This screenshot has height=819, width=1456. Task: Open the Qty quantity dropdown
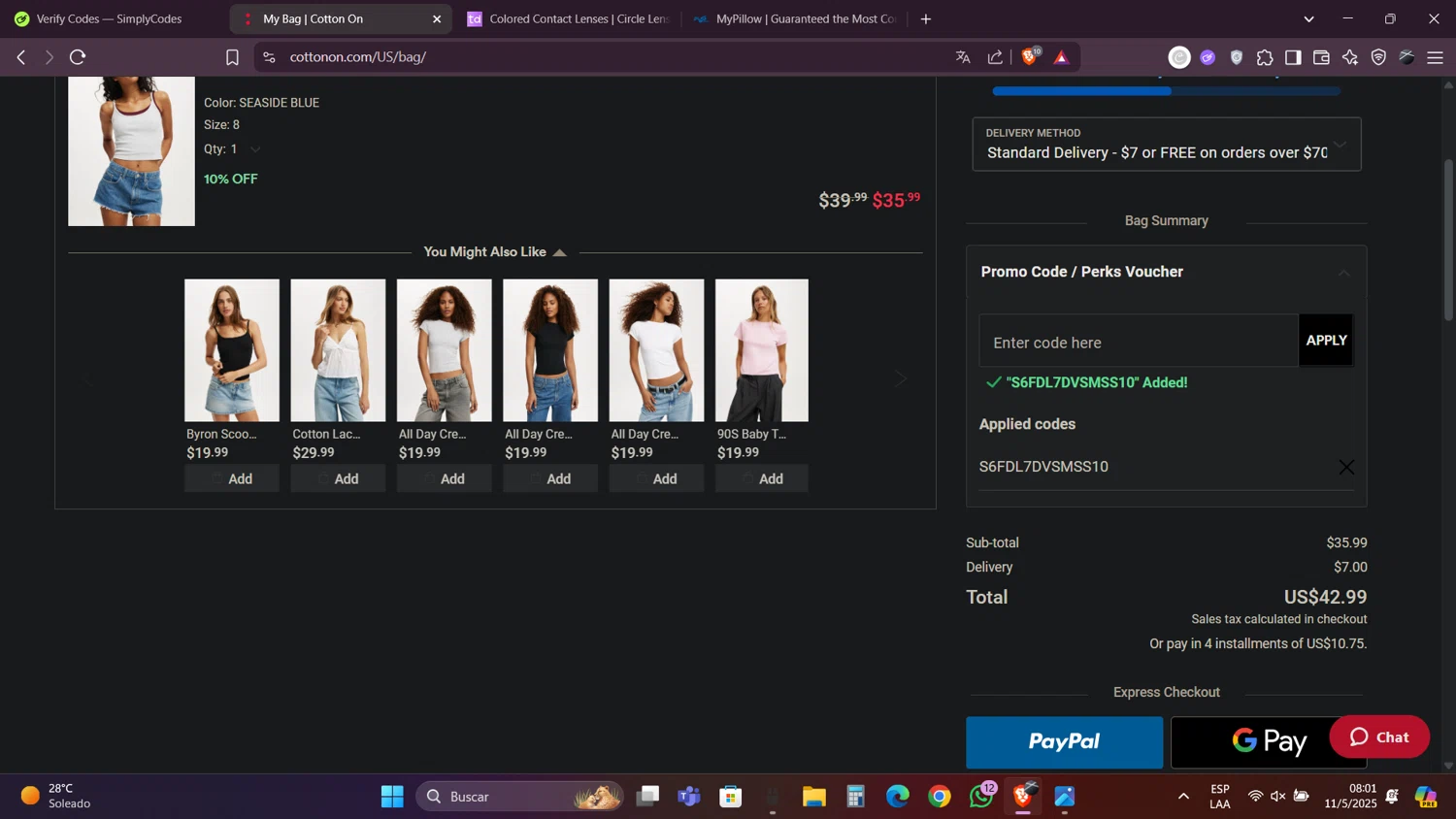pyautogui.click(x=233, y=148)
